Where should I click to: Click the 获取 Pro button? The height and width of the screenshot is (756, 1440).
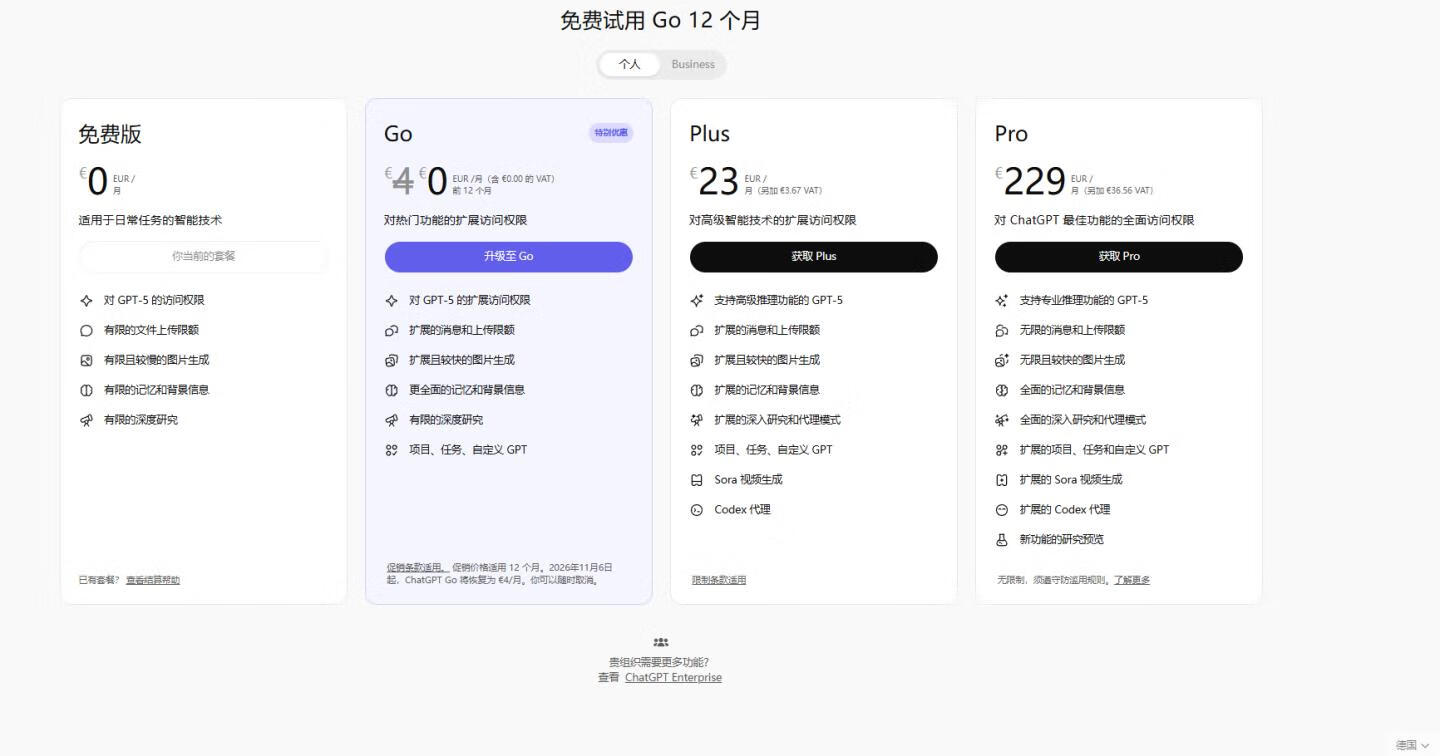[1118, 257]
